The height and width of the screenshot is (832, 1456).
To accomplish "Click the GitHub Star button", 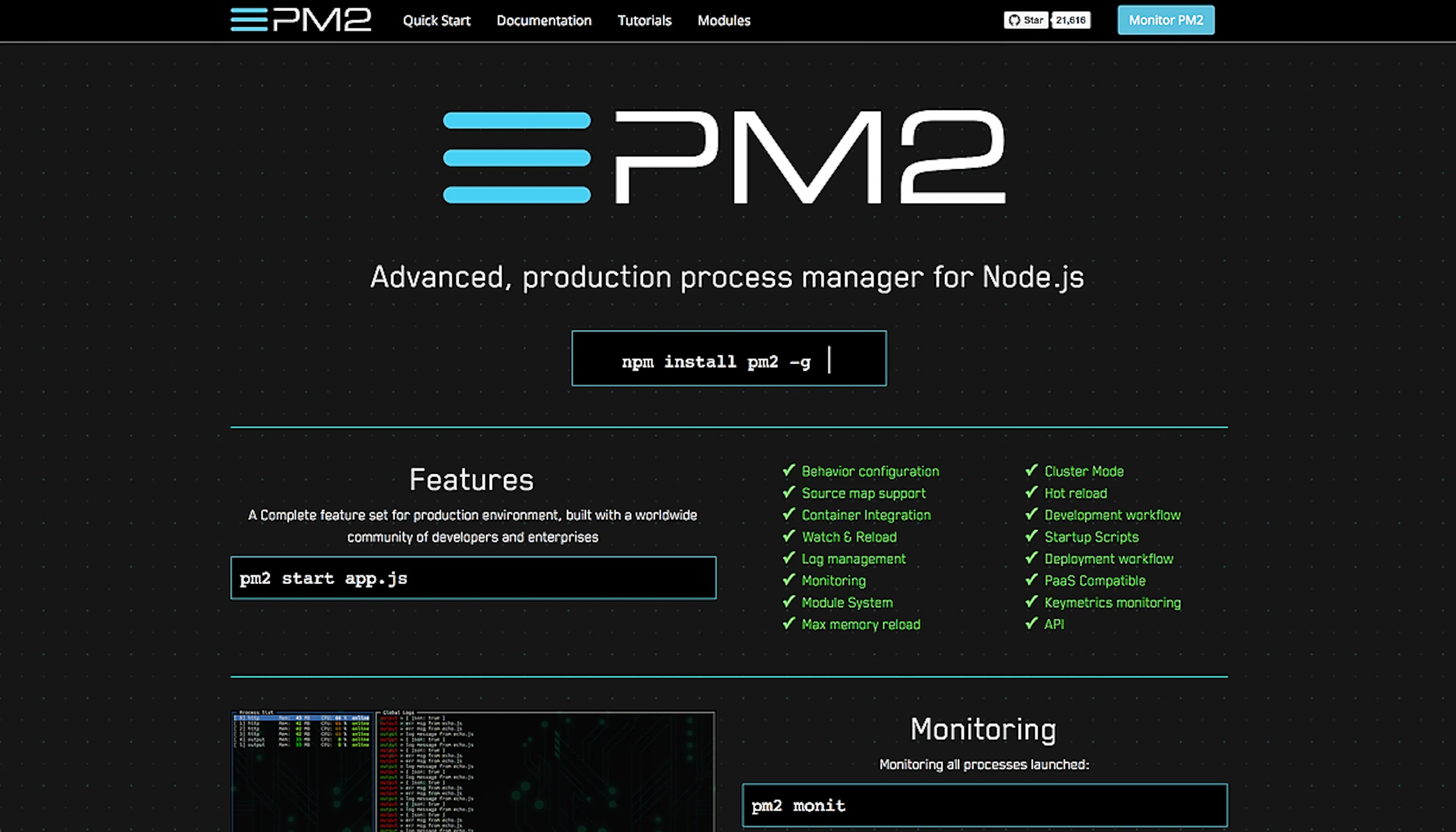I will point(1026,20).
